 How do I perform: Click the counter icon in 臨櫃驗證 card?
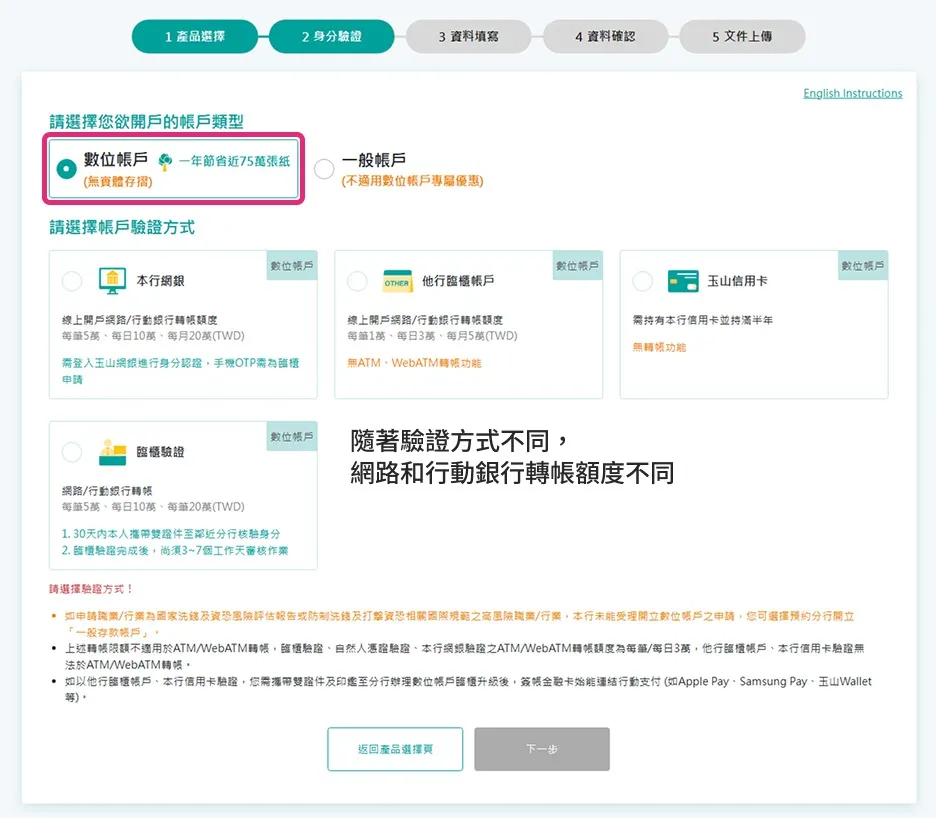coord(114,450)
